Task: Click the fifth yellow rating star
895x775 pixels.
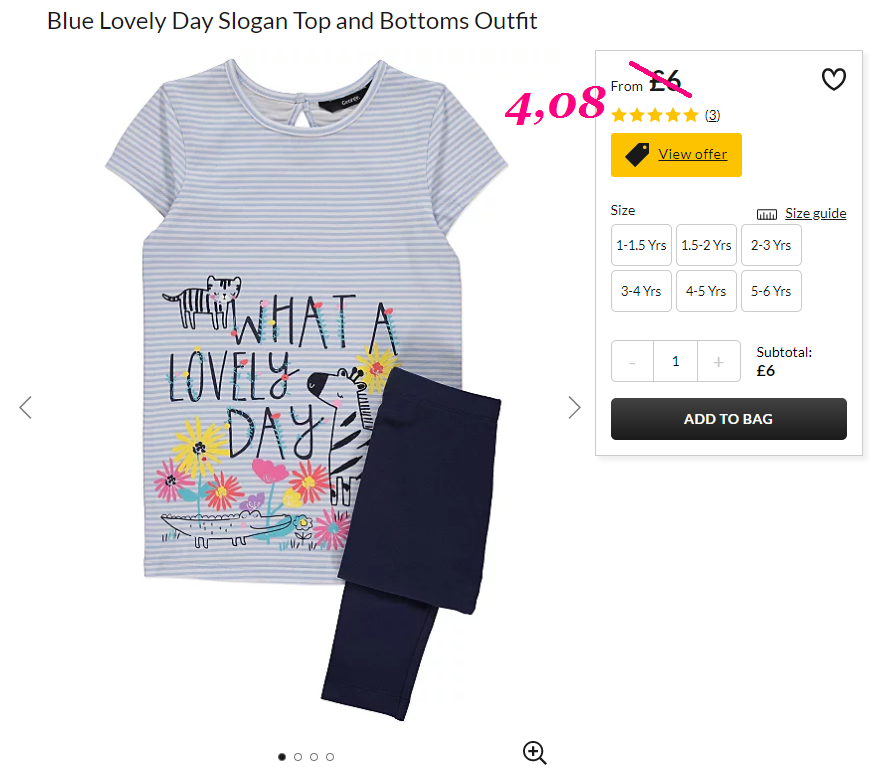Action: (691, 115)
